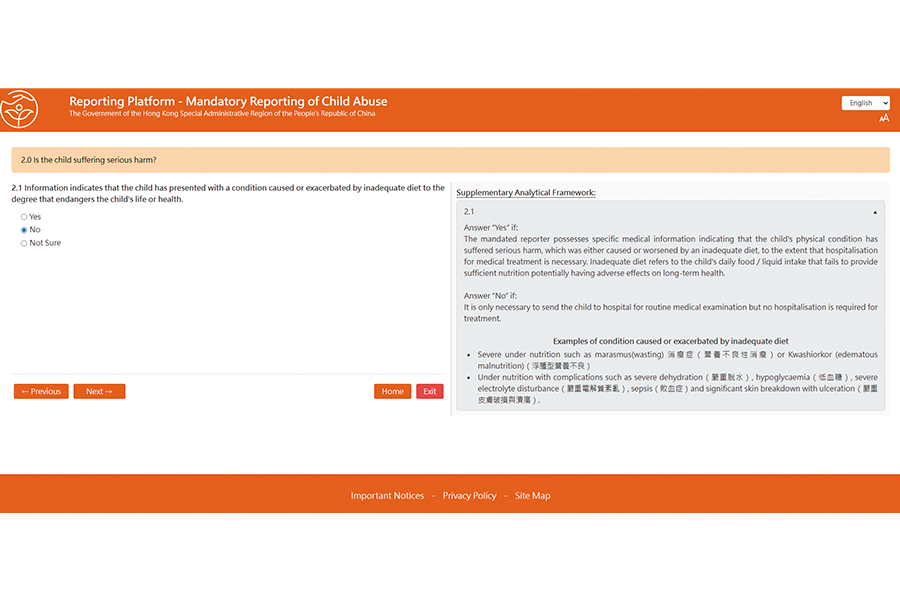Select the Yes radio button
The image size is (900, 600).
coord(24,217)
